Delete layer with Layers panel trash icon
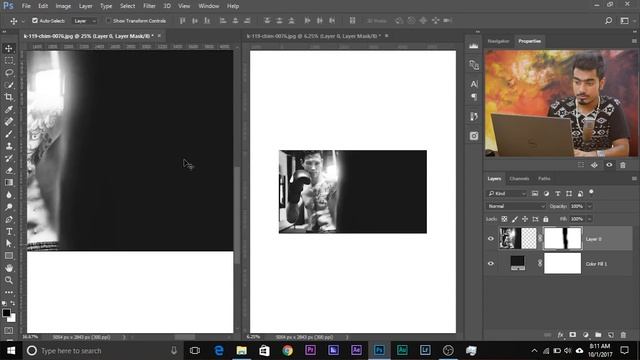Viewport: 640px width, 360px height. coord(623,335)
